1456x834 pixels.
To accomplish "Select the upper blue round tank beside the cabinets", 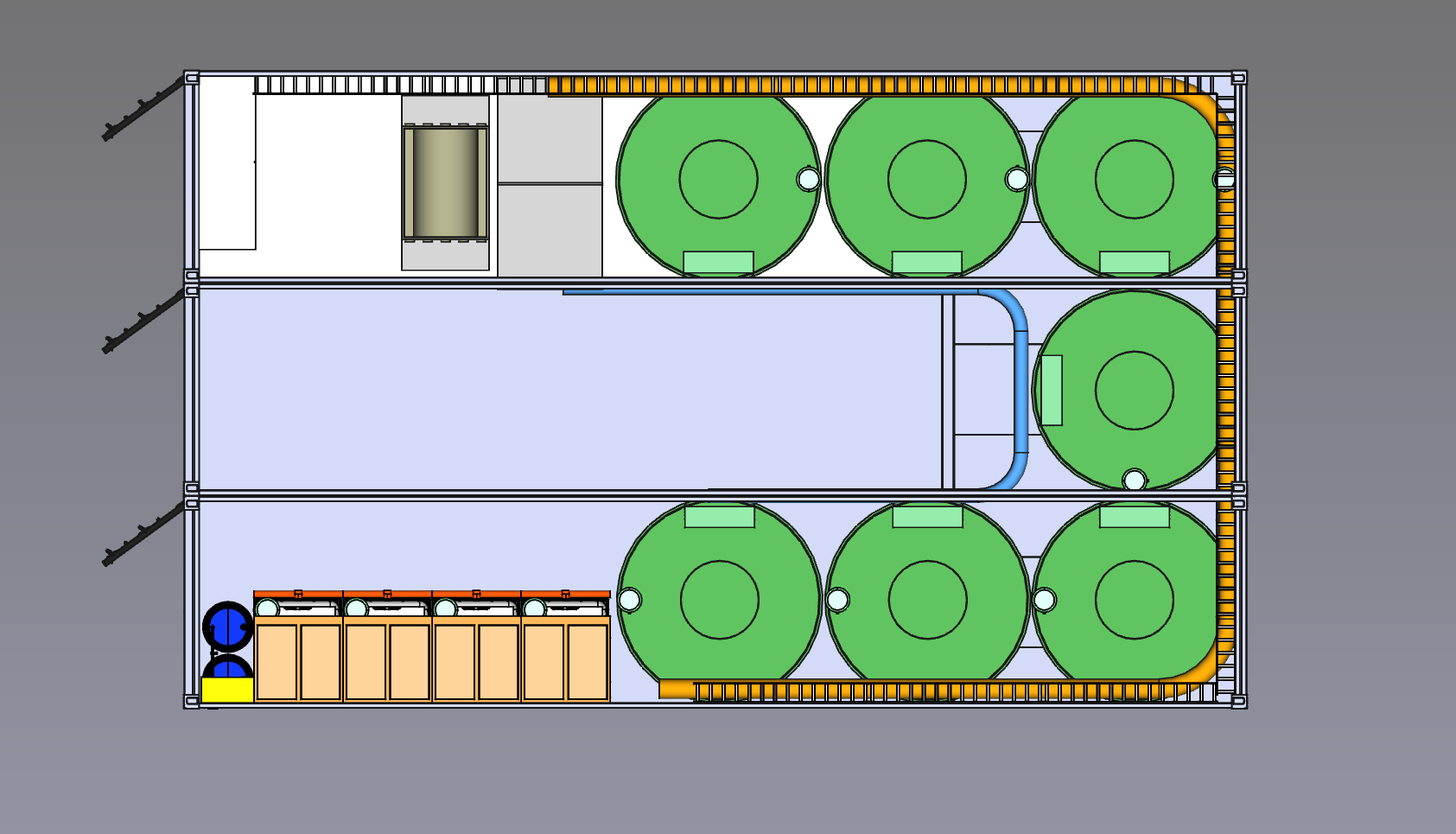I will (x=228, y=627).
